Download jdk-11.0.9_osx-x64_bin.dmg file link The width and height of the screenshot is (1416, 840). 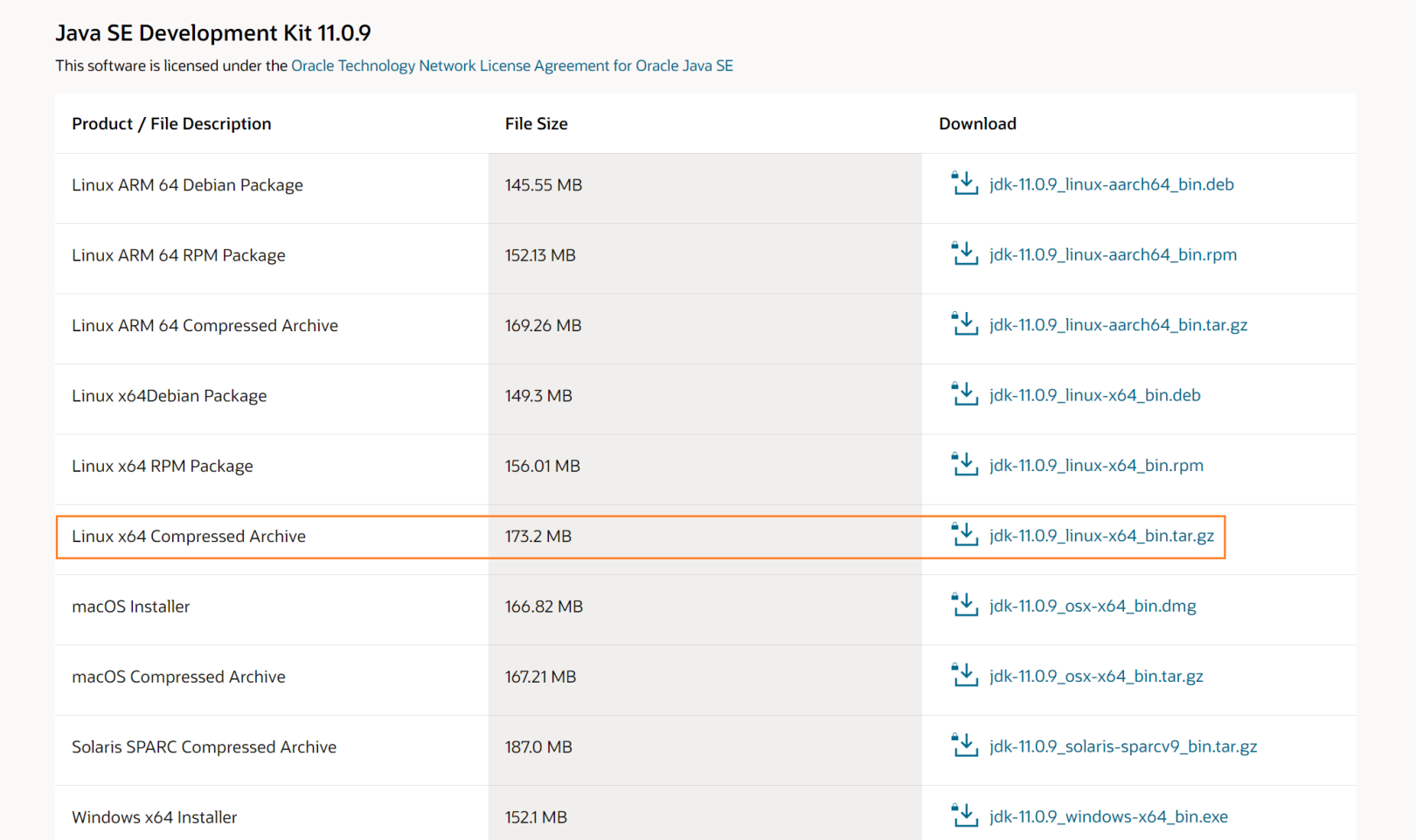pyautogui.click(x=1093, y=606)
